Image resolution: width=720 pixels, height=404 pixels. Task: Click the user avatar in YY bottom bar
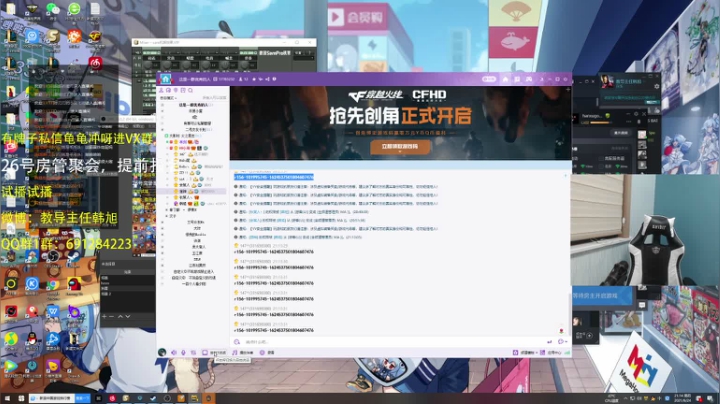(162, 352)
